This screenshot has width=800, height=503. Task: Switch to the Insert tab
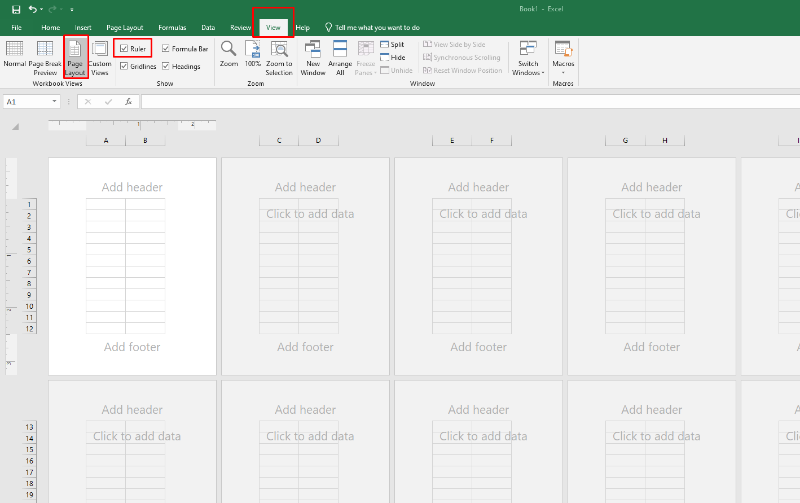point(83,28)
